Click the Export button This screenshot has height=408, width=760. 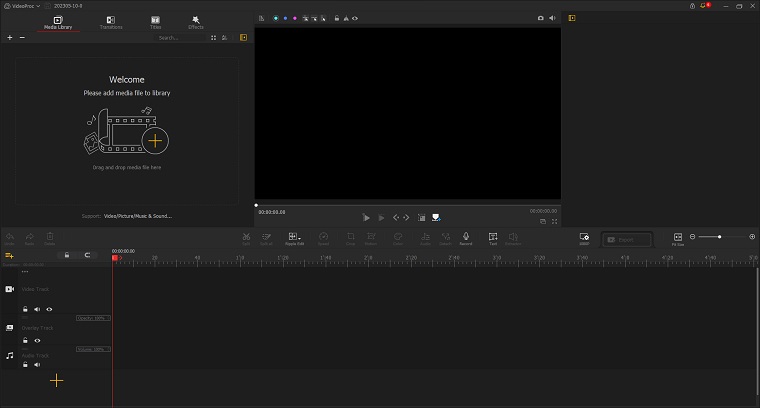click(626, 240)
